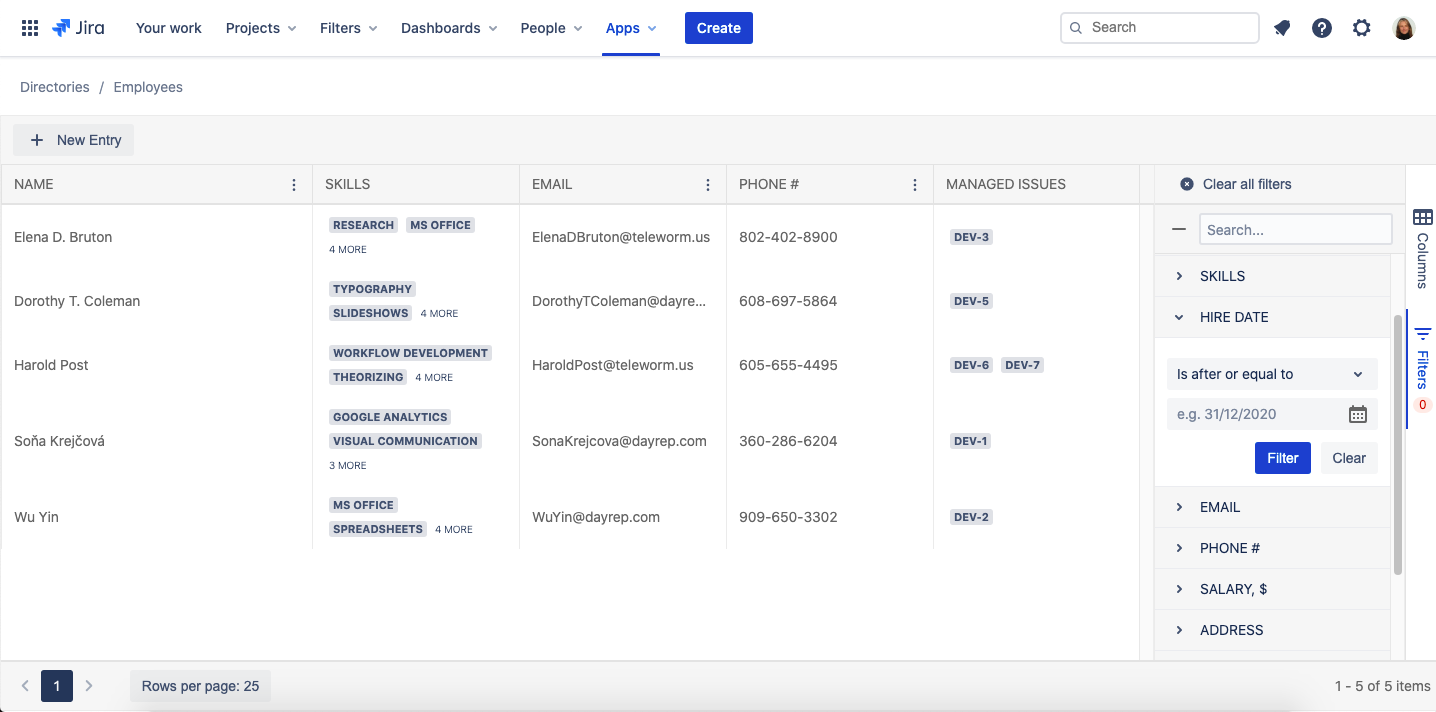Open the Help question mark icon

[x=1322, y=28]
